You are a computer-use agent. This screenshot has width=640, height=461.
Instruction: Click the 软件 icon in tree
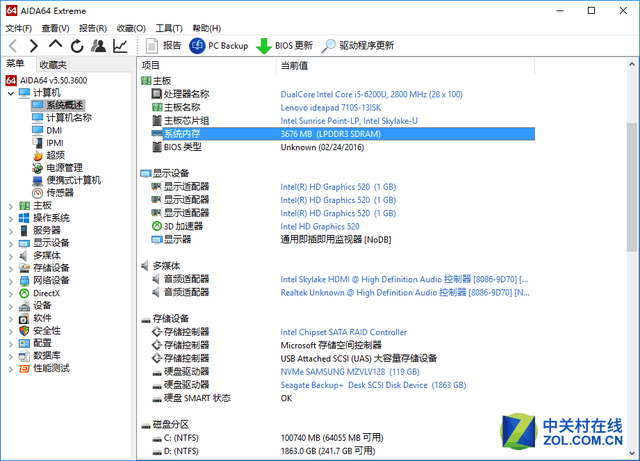(24, 318)
